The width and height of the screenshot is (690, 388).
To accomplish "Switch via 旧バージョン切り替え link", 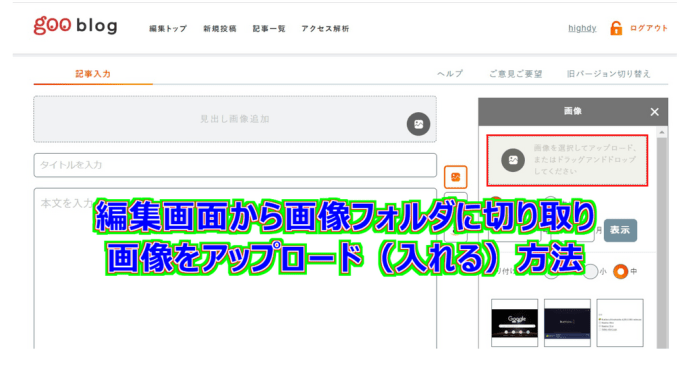I will coord(609,74).
